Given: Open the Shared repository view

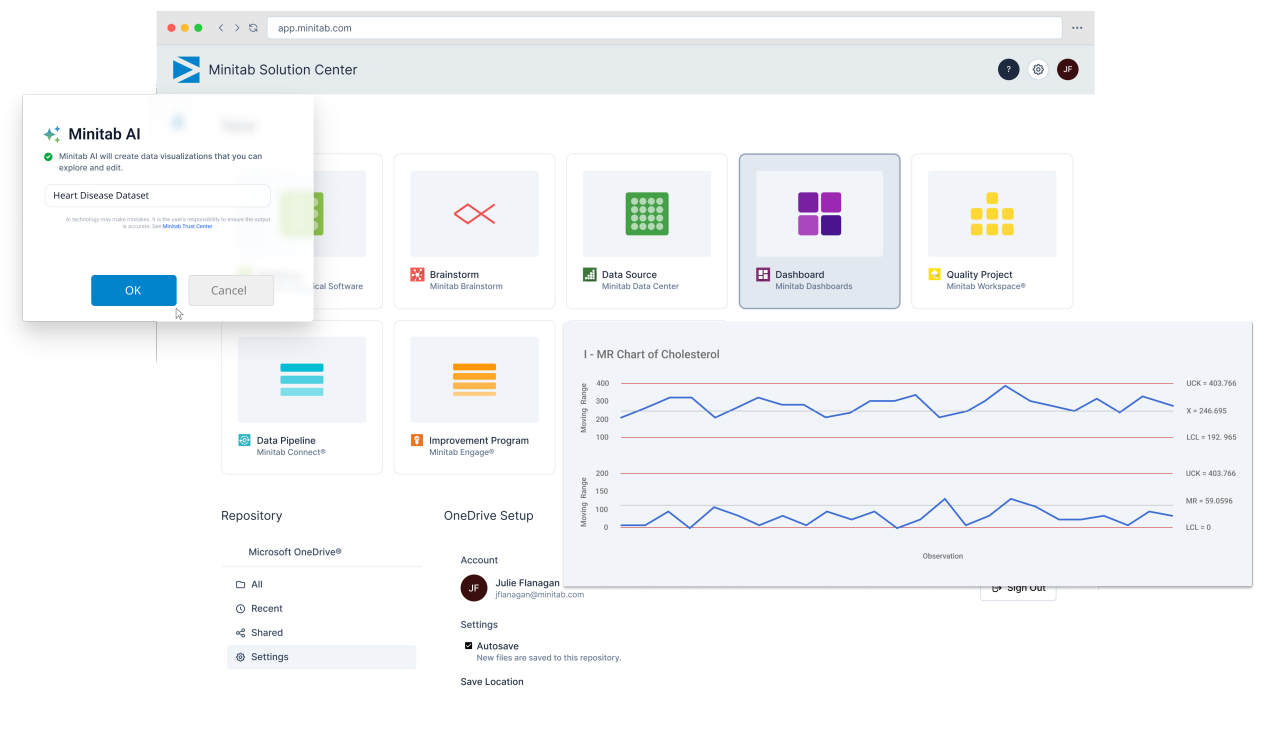Looking at the screenshot, I should tap(266, 632).
